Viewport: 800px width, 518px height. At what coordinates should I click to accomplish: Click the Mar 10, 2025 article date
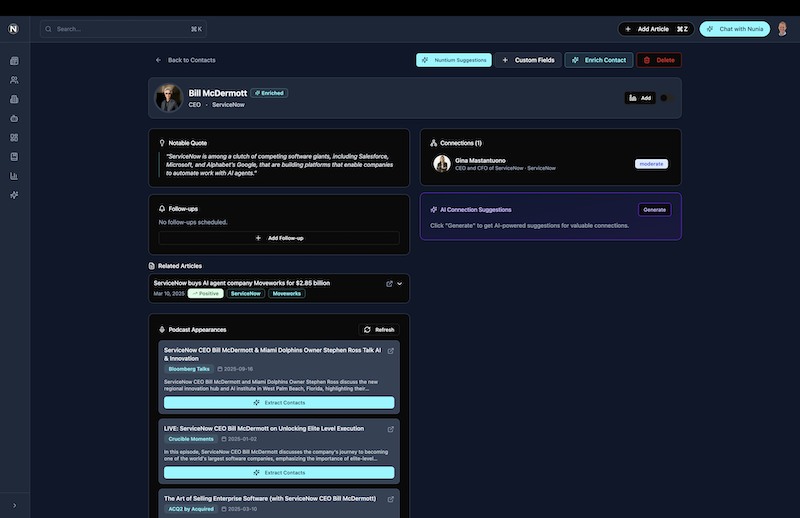click(x=169, y=293)
